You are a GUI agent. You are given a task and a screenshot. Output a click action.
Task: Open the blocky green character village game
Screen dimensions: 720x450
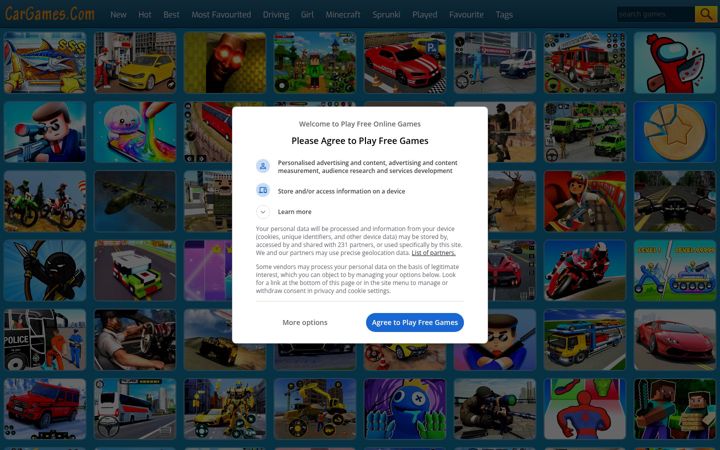[x=315, y=62]
